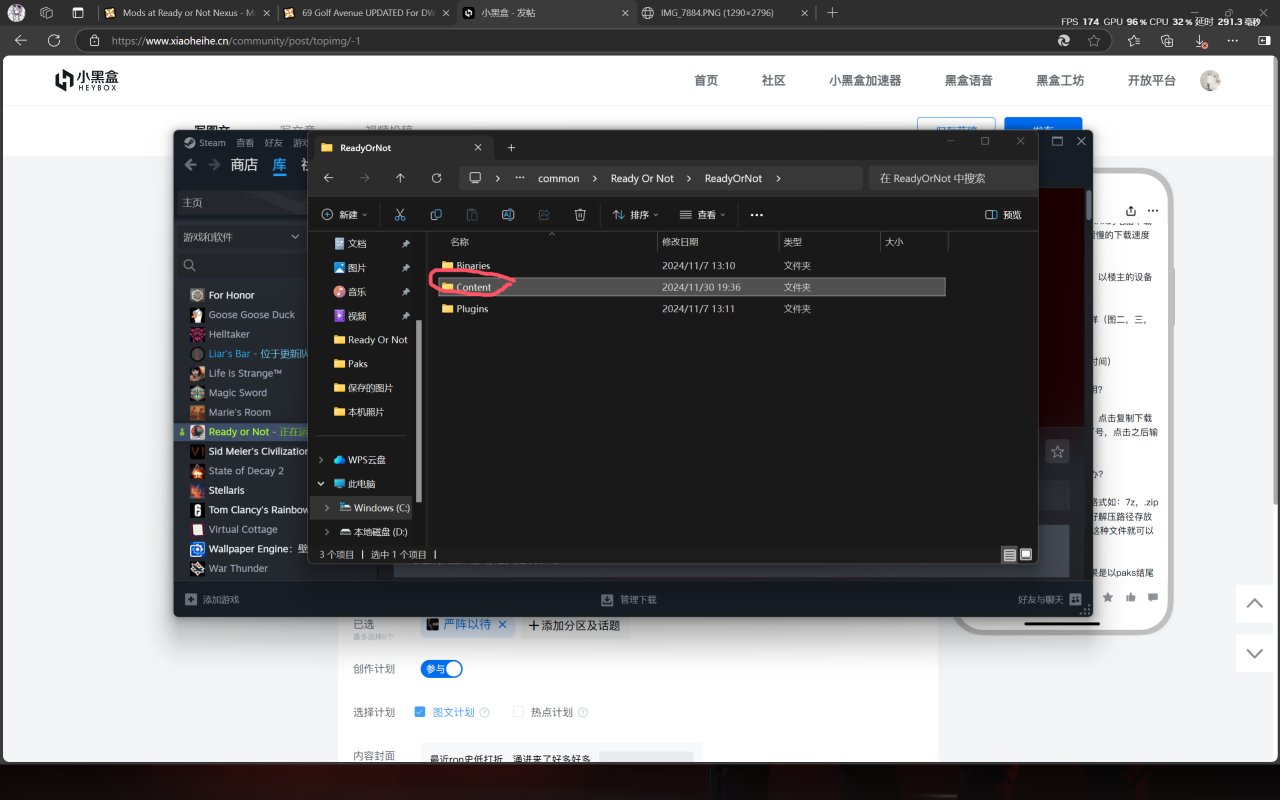Click the Copy icon in Explorer toolbar

(x=436, y=215)
